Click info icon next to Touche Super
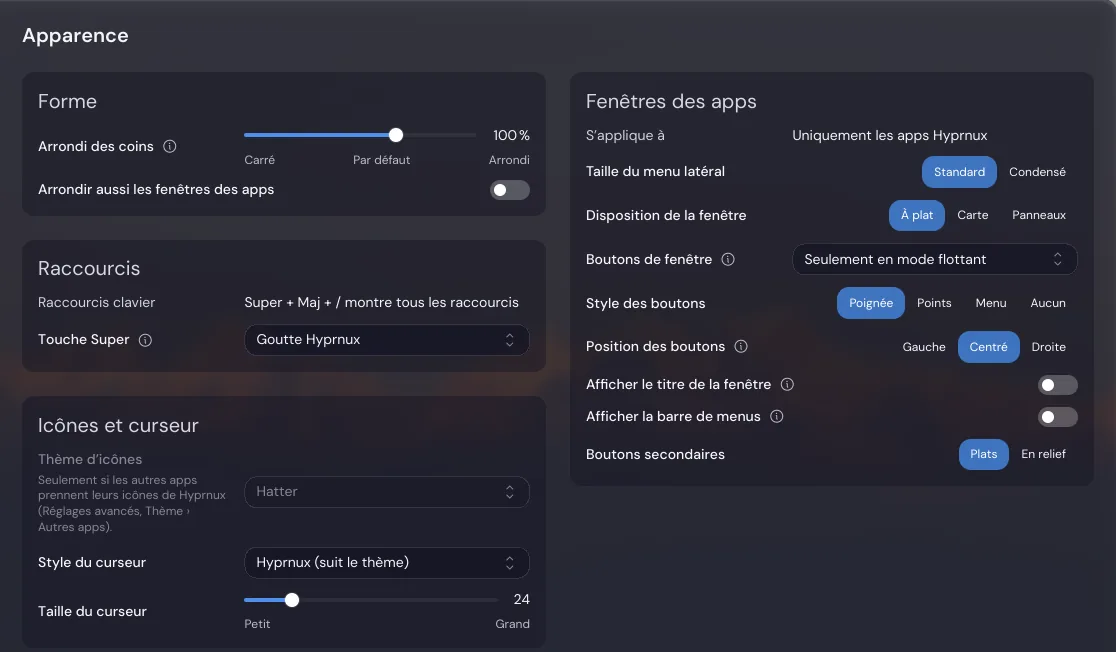 pos(145,340)
